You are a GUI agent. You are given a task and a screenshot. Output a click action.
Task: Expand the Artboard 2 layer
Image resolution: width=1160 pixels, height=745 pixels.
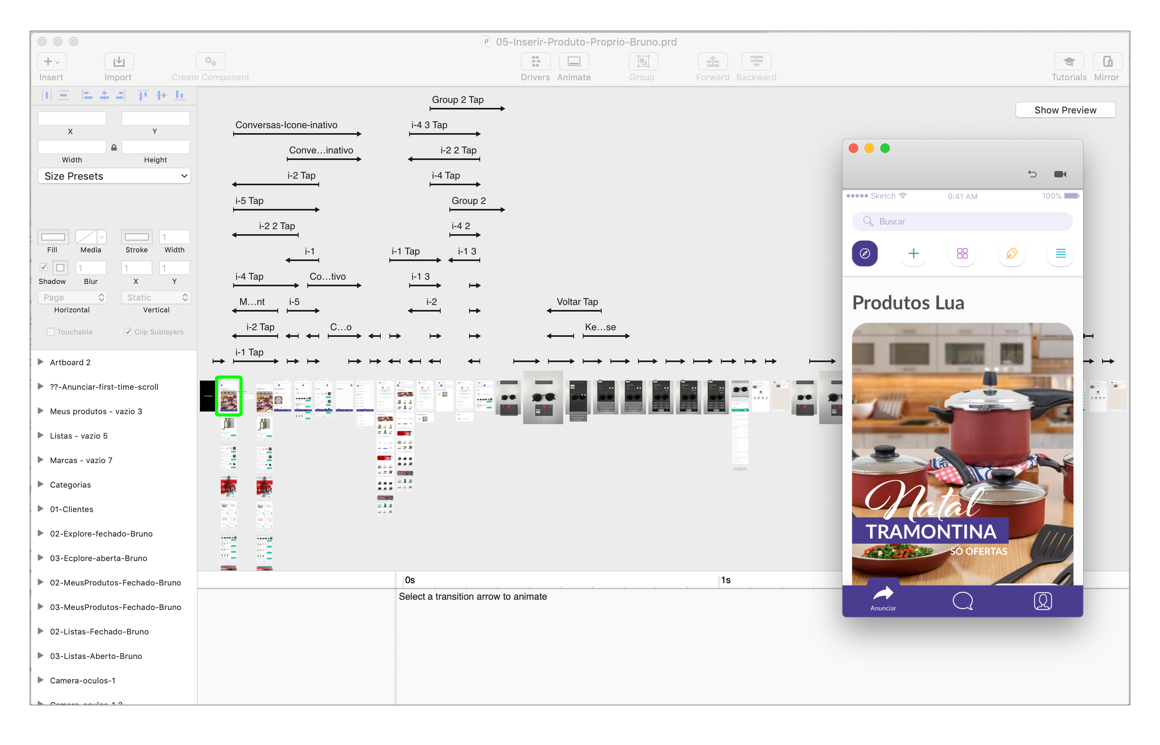[41, 362]
